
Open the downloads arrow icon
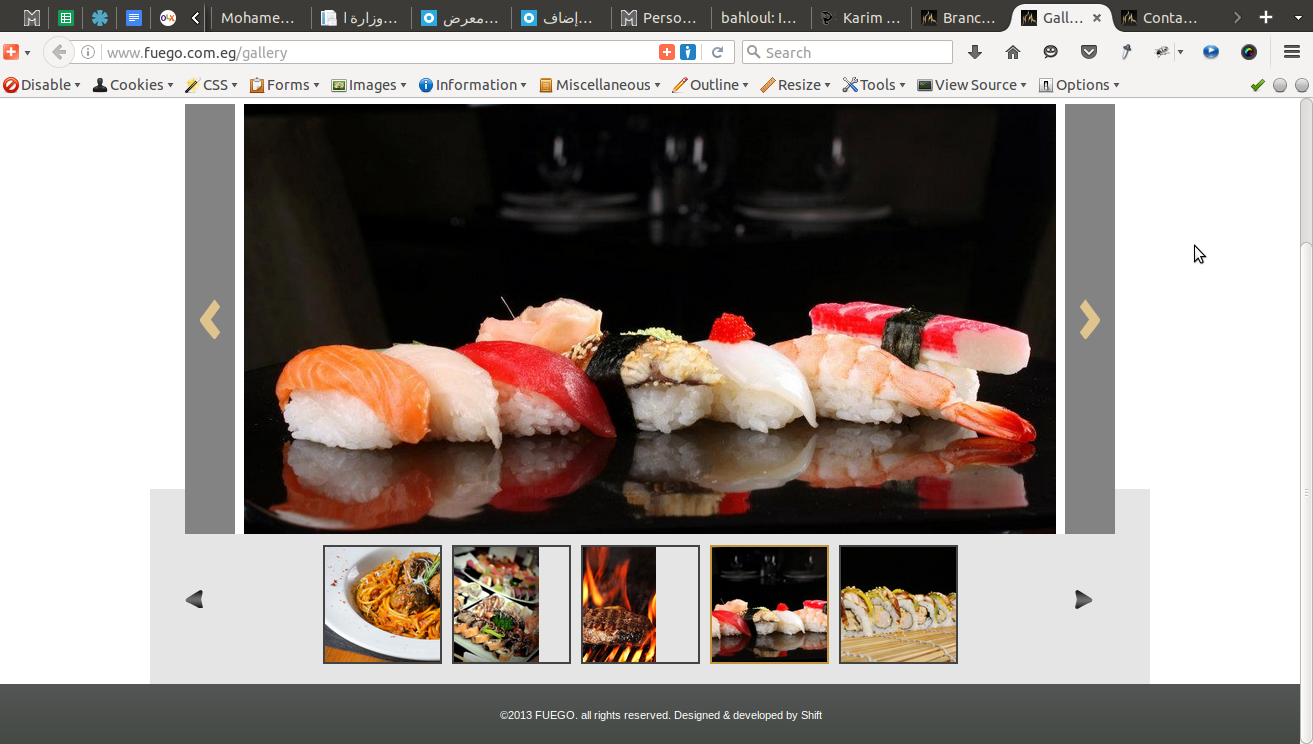click(975, 52)
